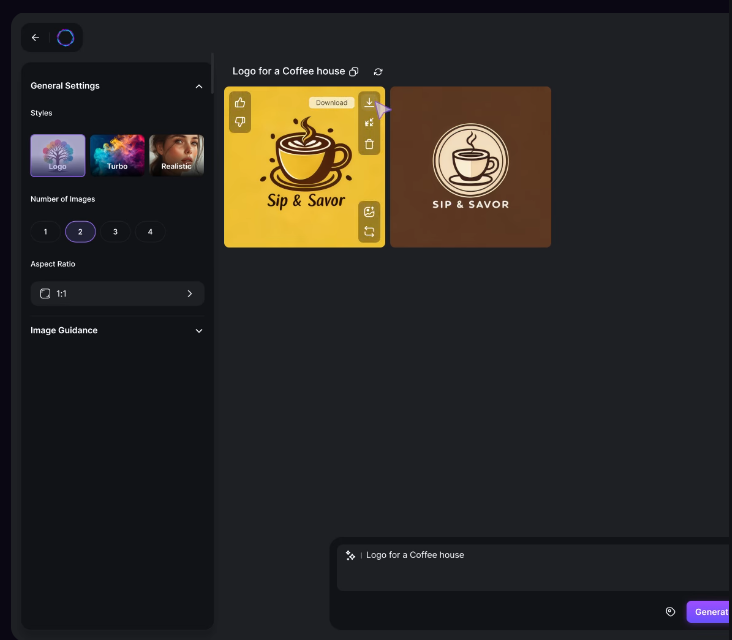Click the Download tooltip label
This screenshot has width=732, height=640.
(x=331, y=103)
